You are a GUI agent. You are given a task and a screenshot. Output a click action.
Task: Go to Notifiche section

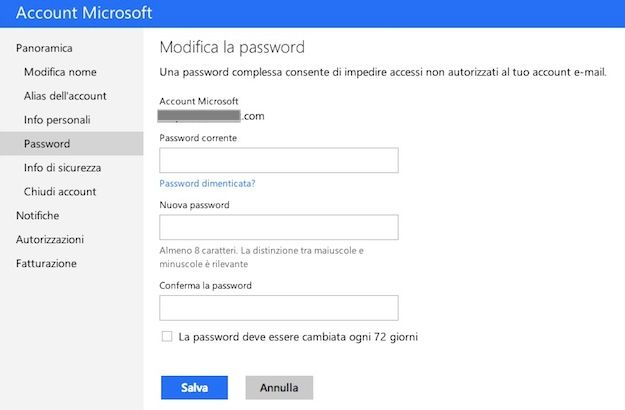[37, 216]
